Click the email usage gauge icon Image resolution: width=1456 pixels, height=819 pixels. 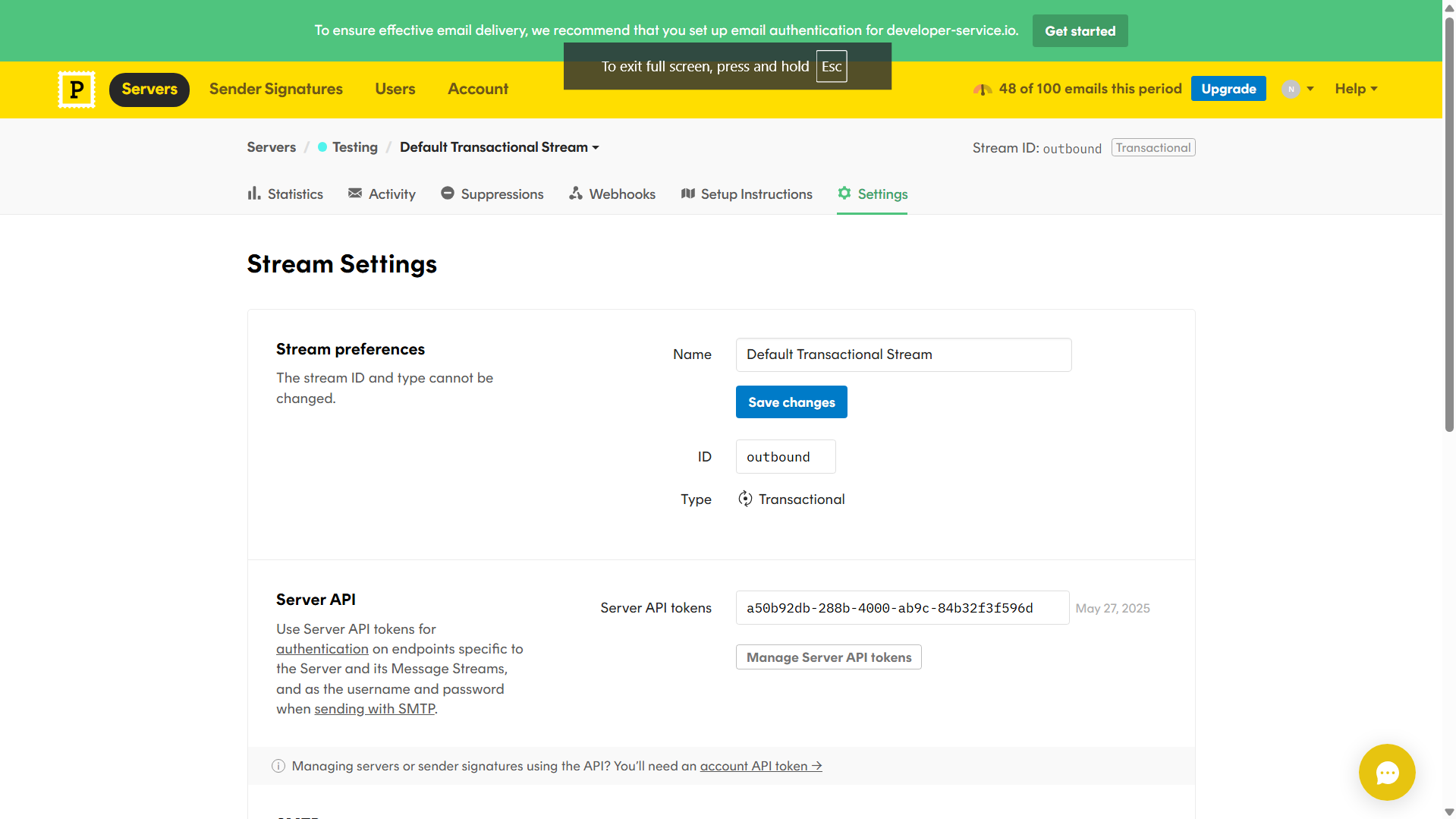(983, 90)
